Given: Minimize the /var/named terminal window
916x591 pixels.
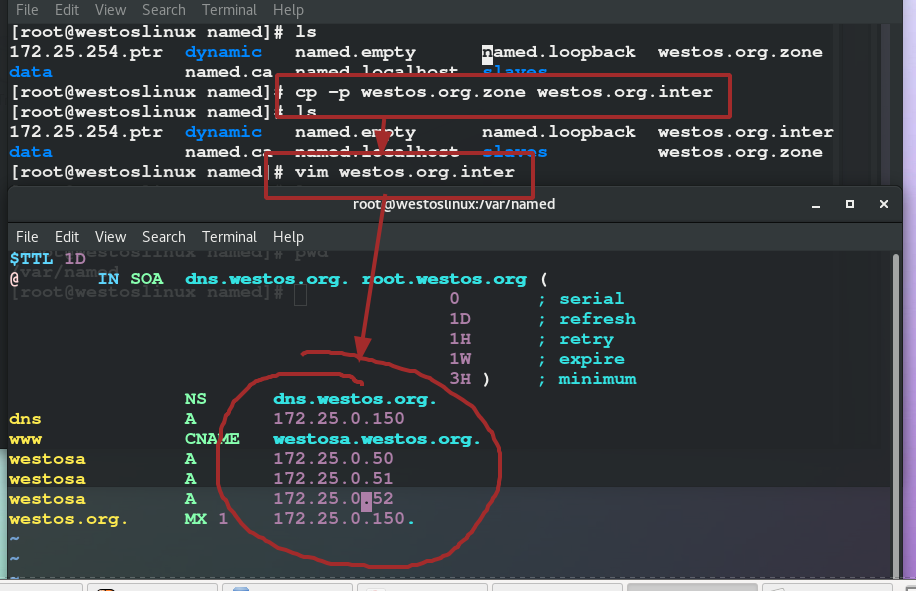Looking at the screenshot, I should 817,204.
